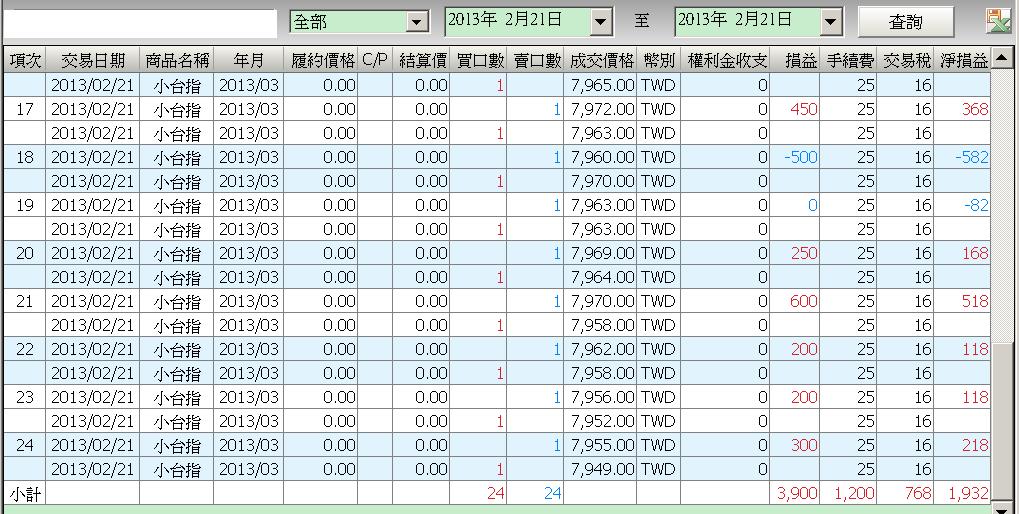Click the subtotal 768 tax value

[x=918, y=493]
